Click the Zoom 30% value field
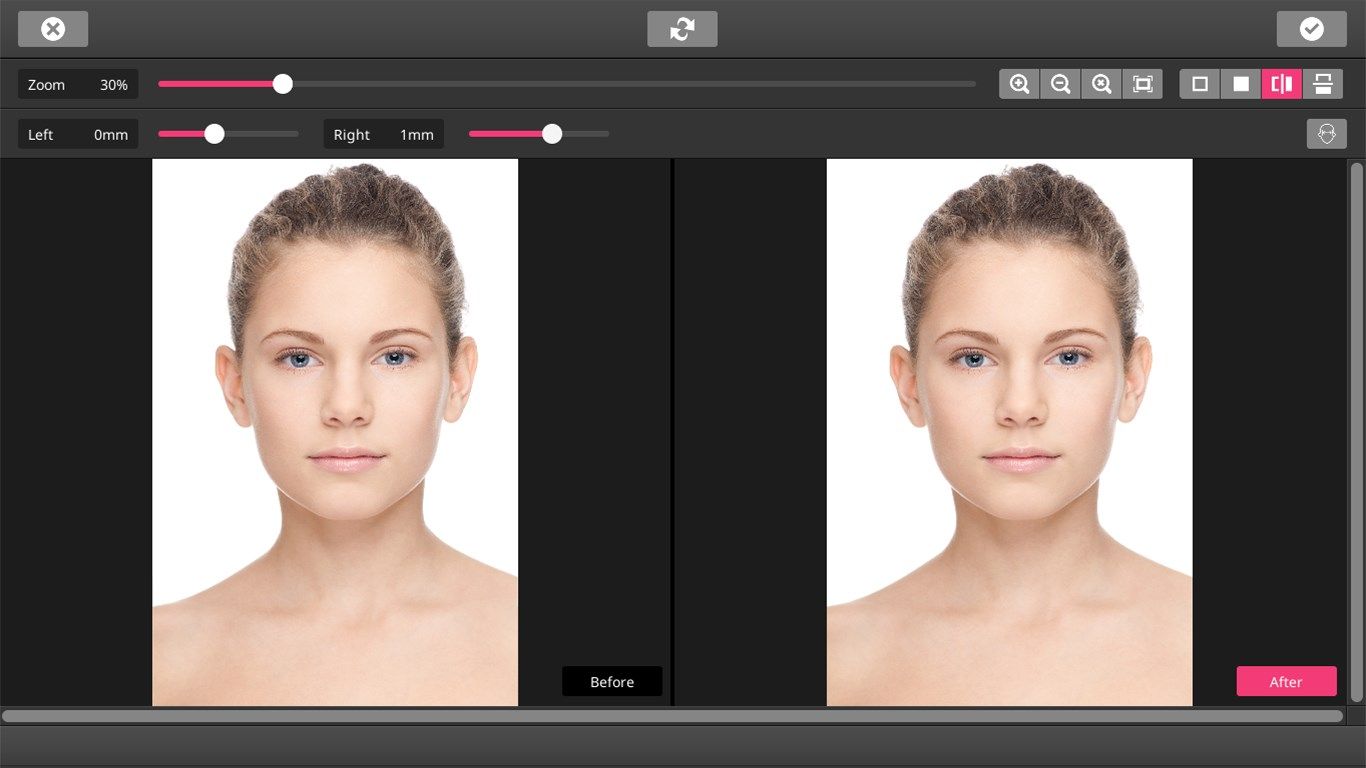The height and width of the screenshot is (768, 1366). [78, 85]
